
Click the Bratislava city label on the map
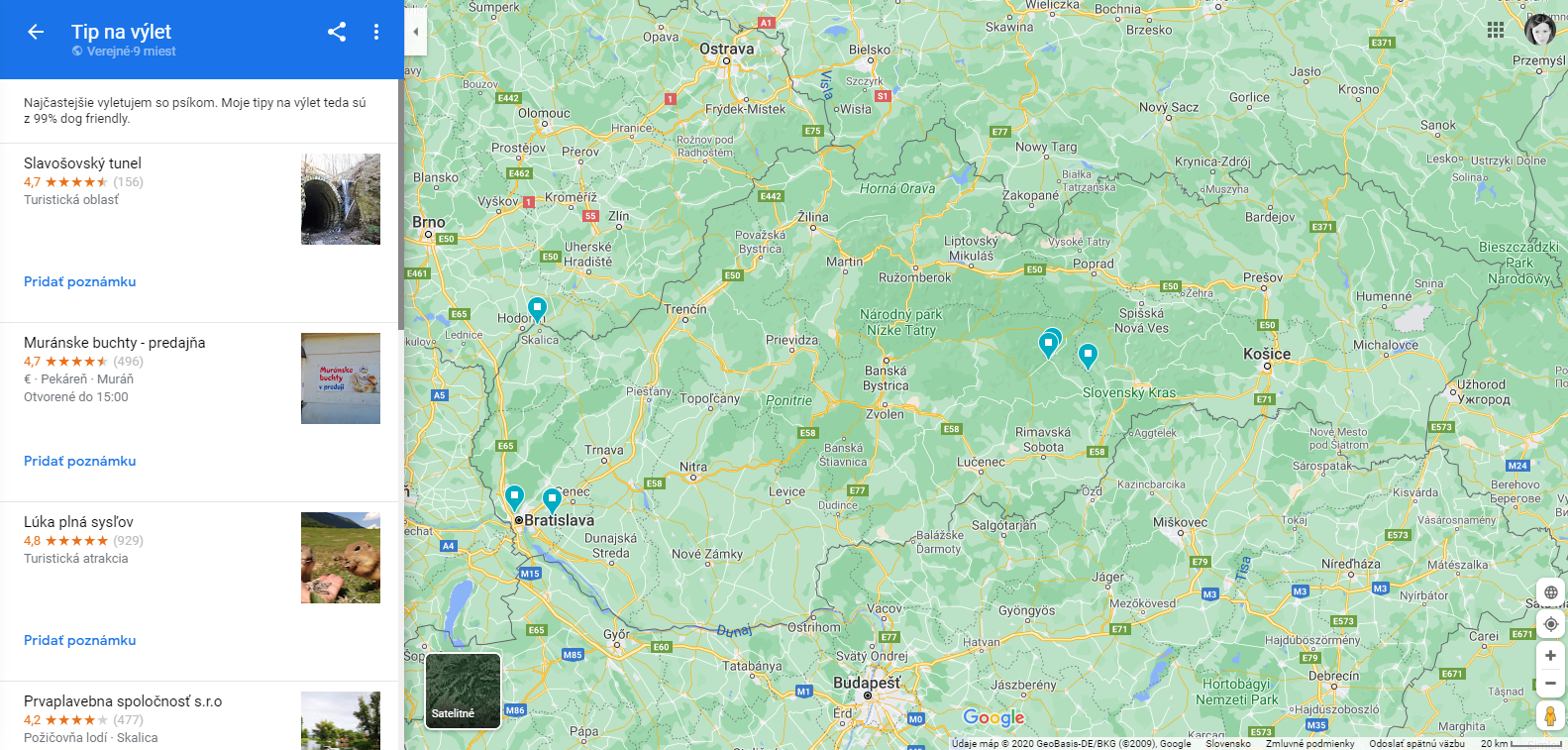(x=560, y=520)
